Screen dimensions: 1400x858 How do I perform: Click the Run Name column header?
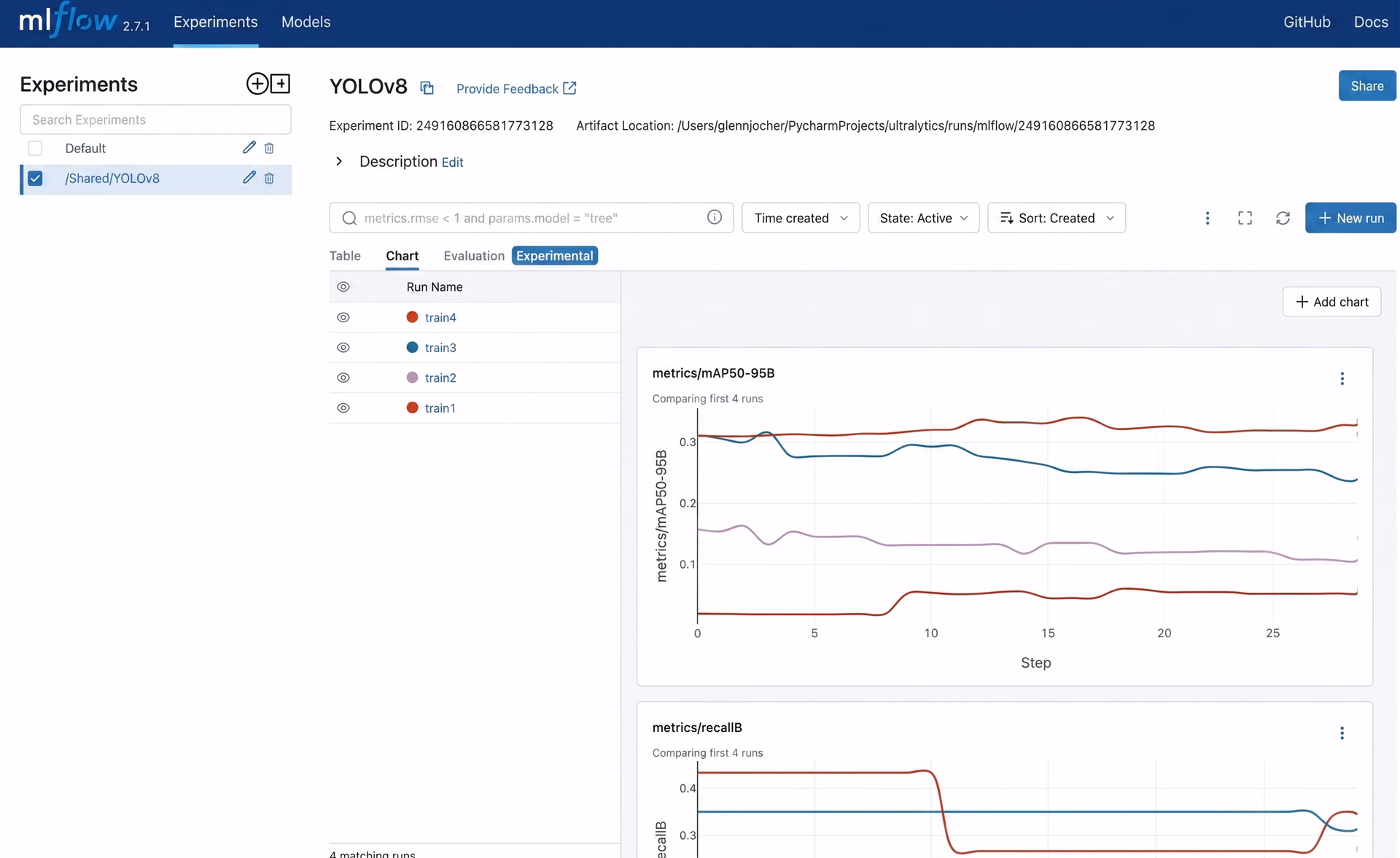pyautogui.click(x=435, y=287)
